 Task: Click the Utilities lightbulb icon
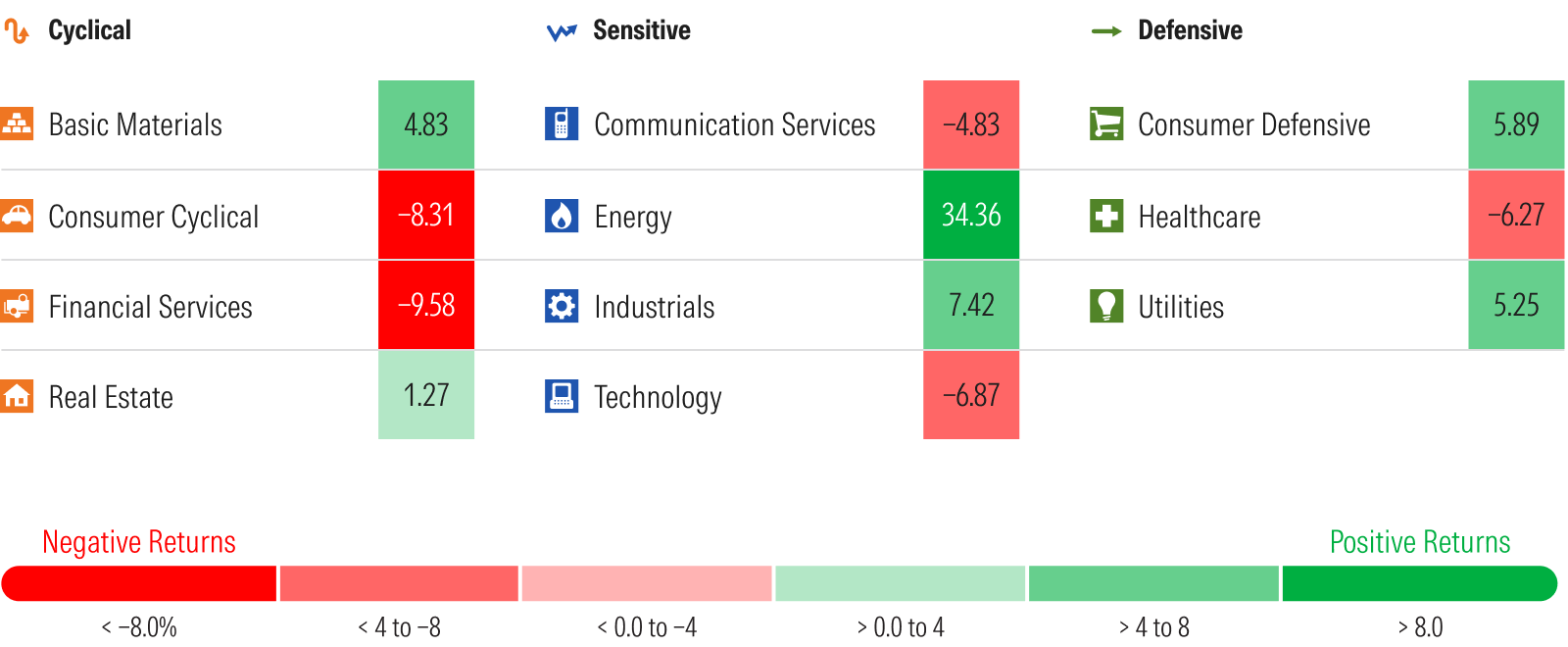[1106, 306]
